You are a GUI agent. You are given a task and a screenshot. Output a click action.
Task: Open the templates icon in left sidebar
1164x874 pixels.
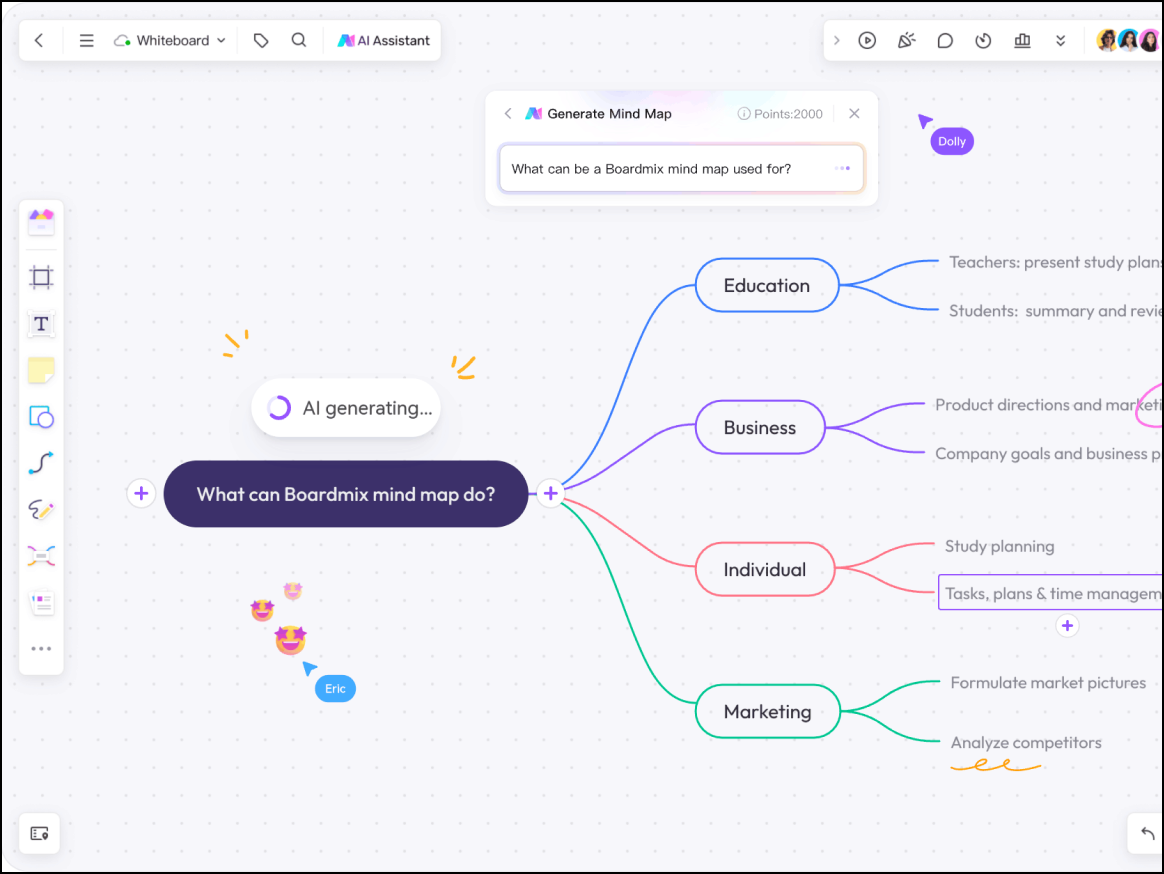click(42, 222)
